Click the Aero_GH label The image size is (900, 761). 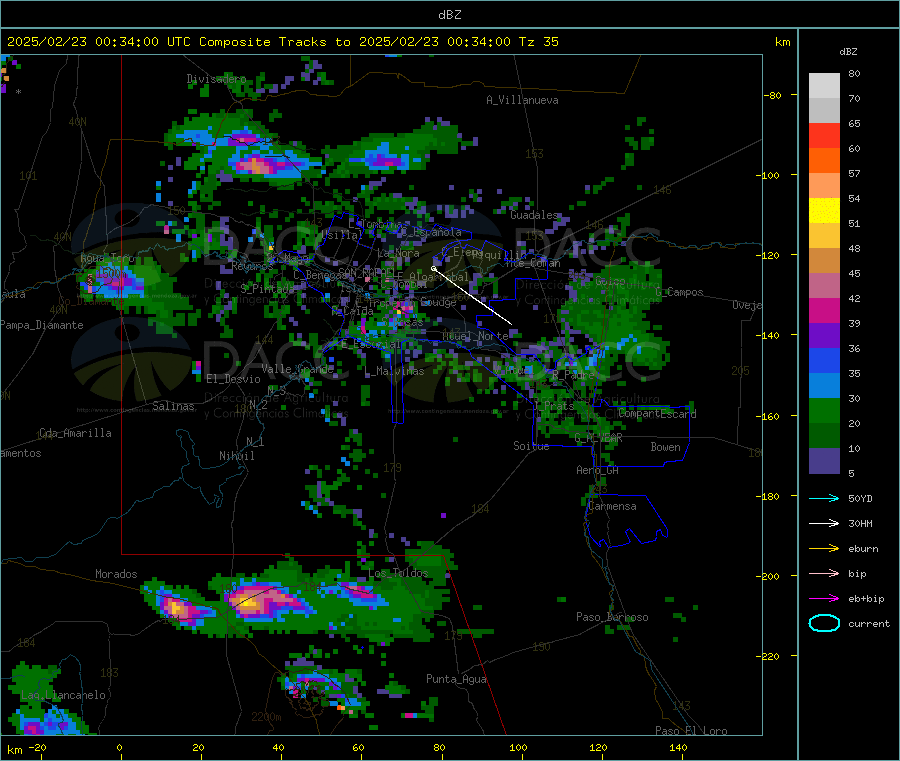coord(597,470)
